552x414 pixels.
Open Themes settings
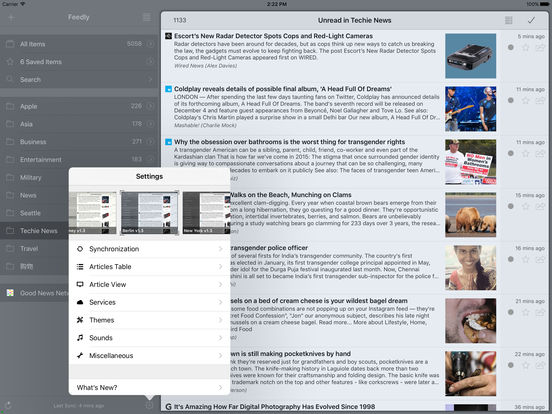[150, 320]
